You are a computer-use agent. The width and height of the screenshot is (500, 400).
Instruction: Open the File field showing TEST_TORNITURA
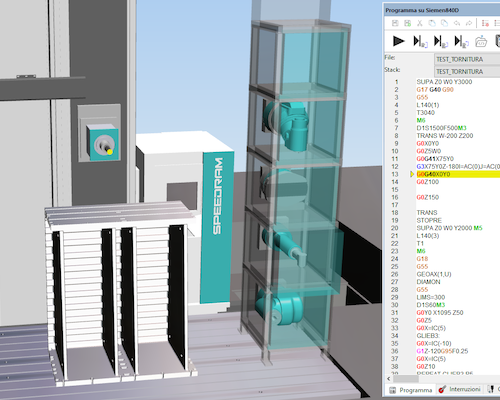tap(467, 59)
